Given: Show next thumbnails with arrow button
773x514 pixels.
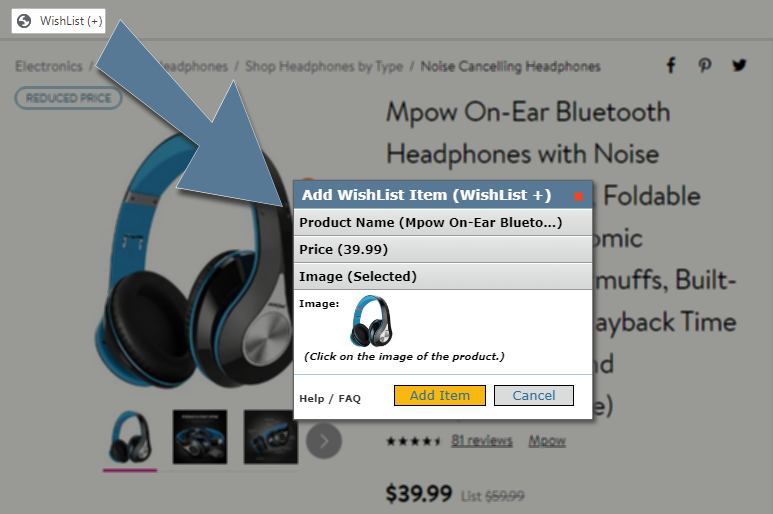Looking at the screenshot, I should (x=324, y=441).
